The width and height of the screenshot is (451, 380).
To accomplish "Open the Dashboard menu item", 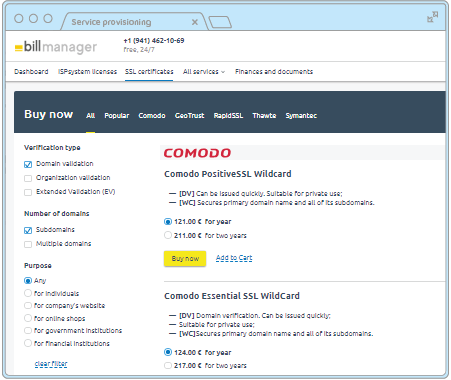I will [x=31, y=72].
